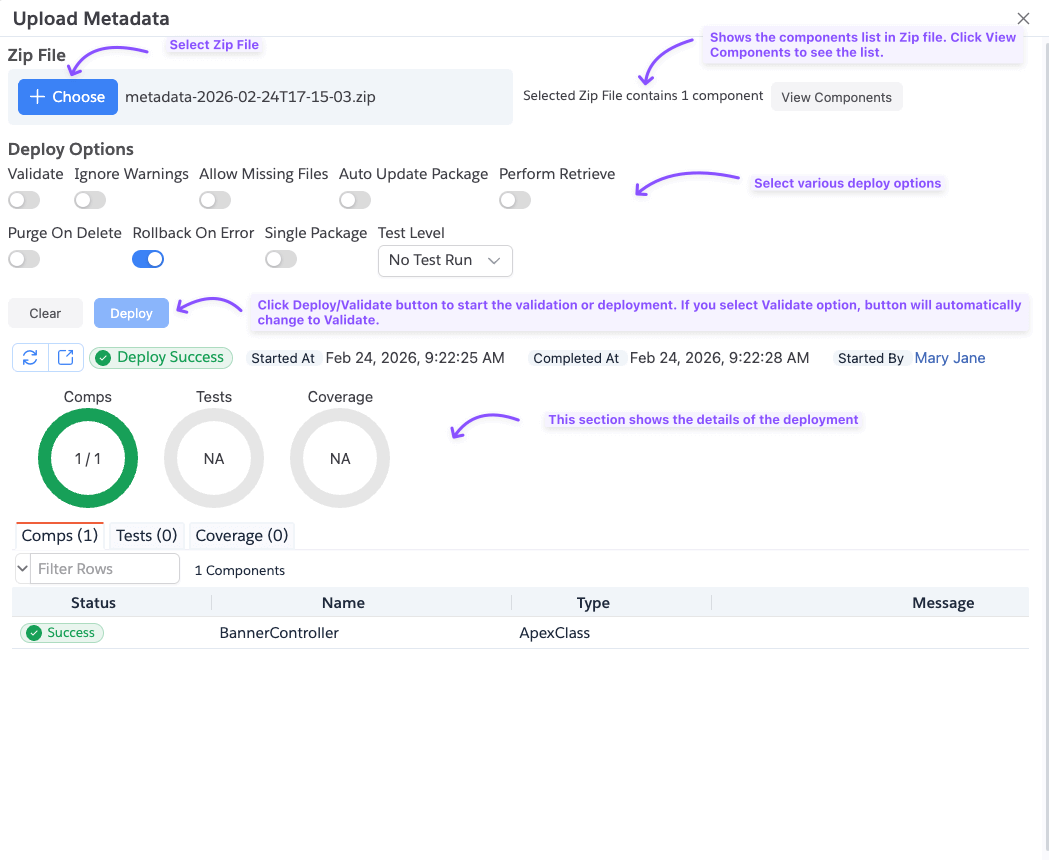
Task: Click the Deploy Success status badge
Action: coord(161,358)
